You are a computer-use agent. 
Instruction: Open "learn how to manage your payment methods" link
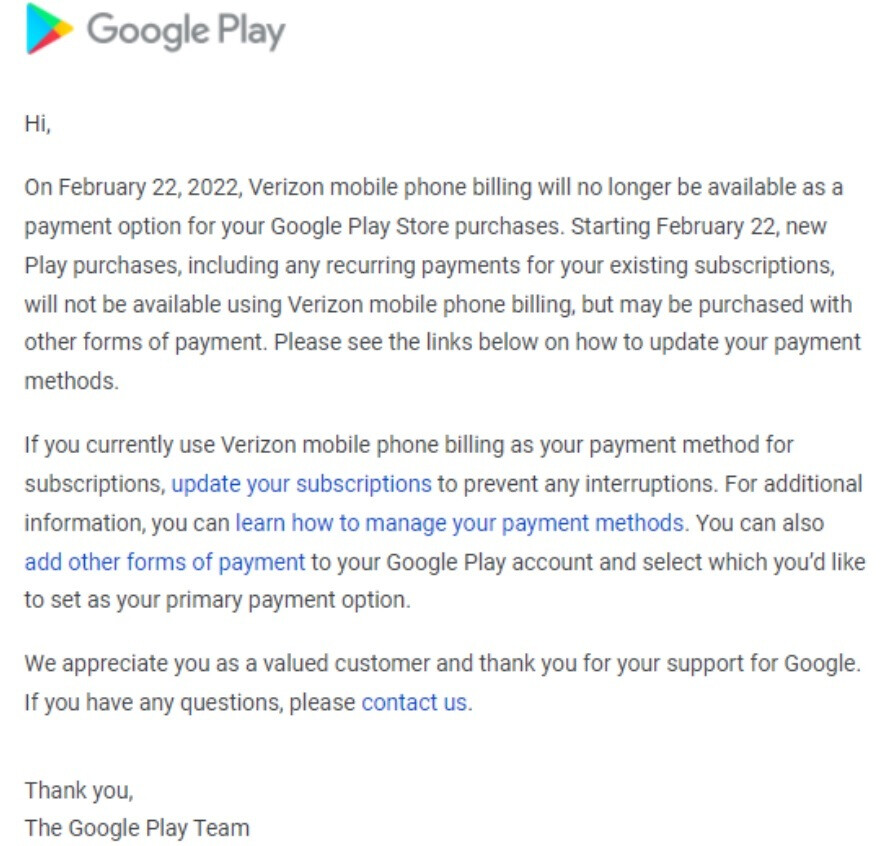pyautogui.click(x=462, y=523)
